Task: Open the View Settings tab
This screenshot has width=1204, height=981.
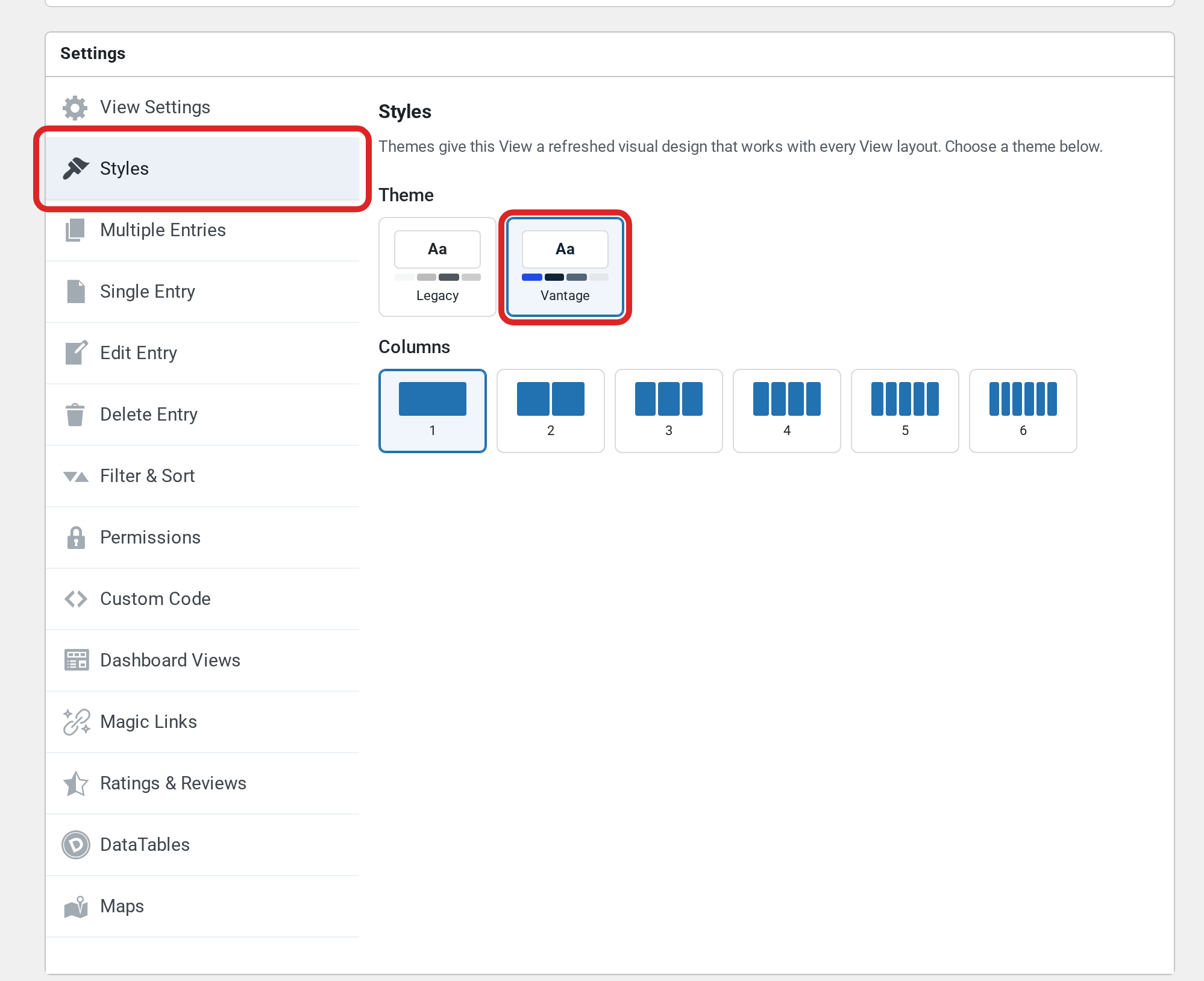Action: pyautogui.click(x=202, y=107)
